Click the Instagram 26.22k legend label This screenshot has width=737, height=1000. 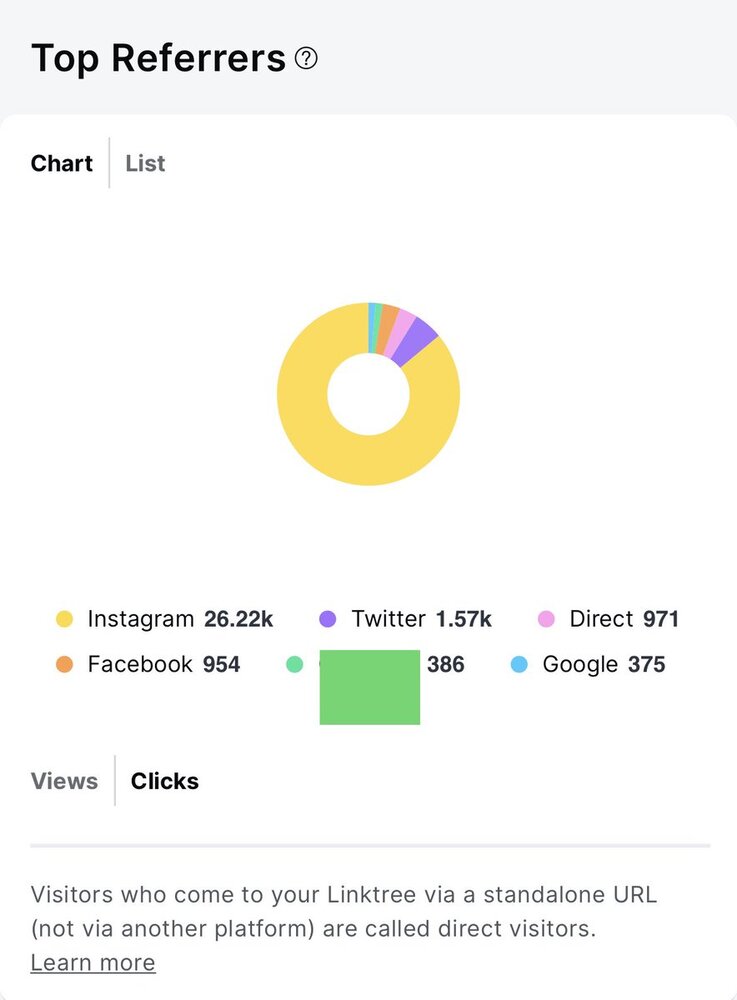(180, 619)
